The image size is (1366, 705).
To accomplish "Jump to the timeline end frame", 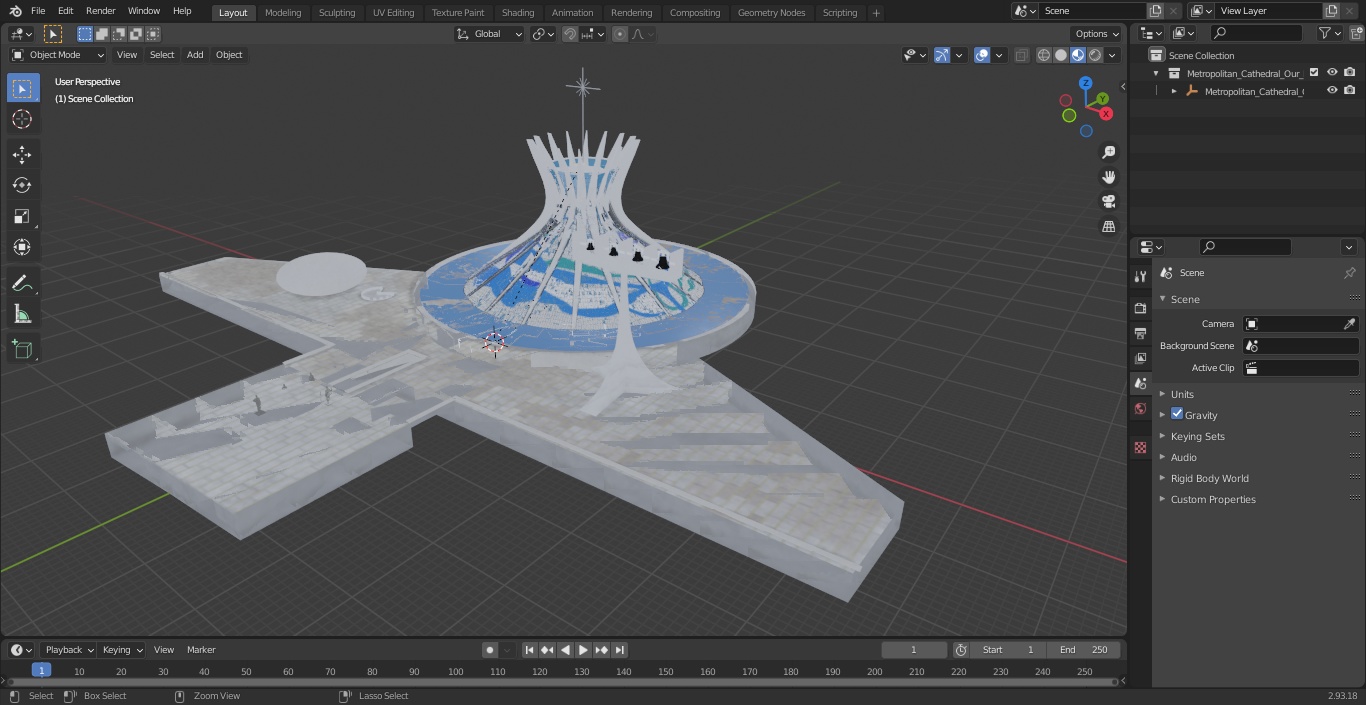I will coord(619,650).
